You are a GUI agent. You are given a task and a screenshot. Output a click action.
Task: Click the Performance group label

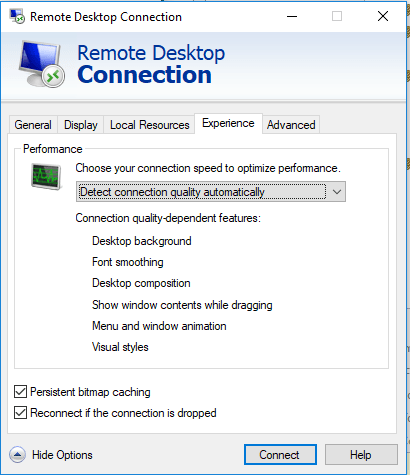53,149
